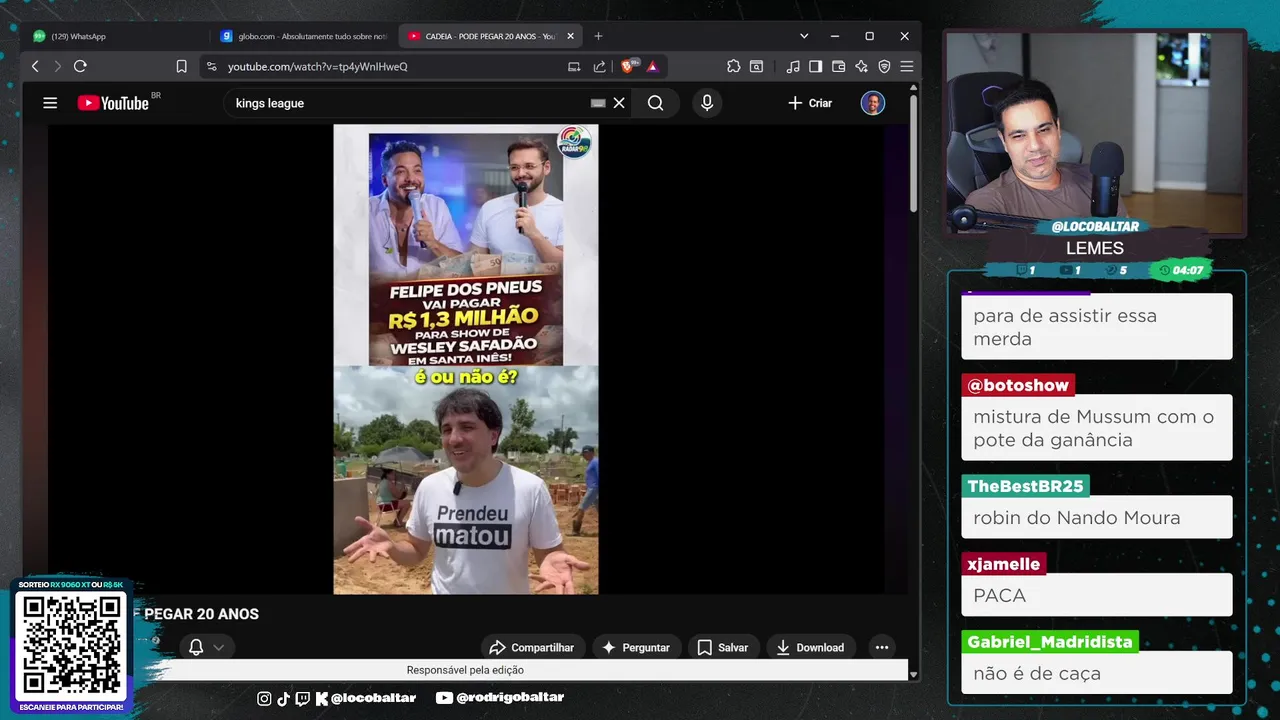Open a new browser tab with plus
The image size is (1280, 720).
coord(598,36)
